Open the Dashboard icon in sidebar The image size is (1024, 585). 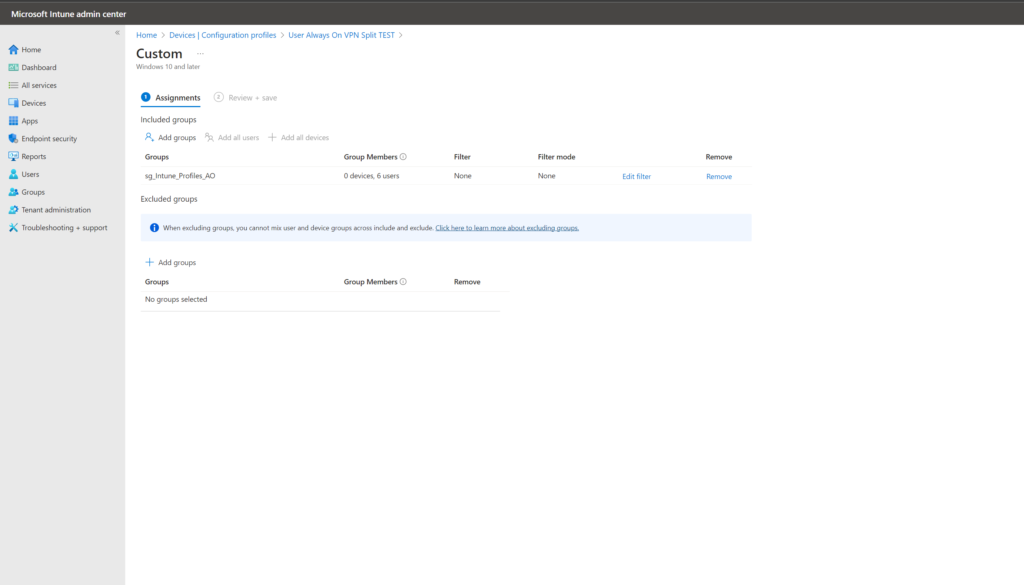pos(13,67)
